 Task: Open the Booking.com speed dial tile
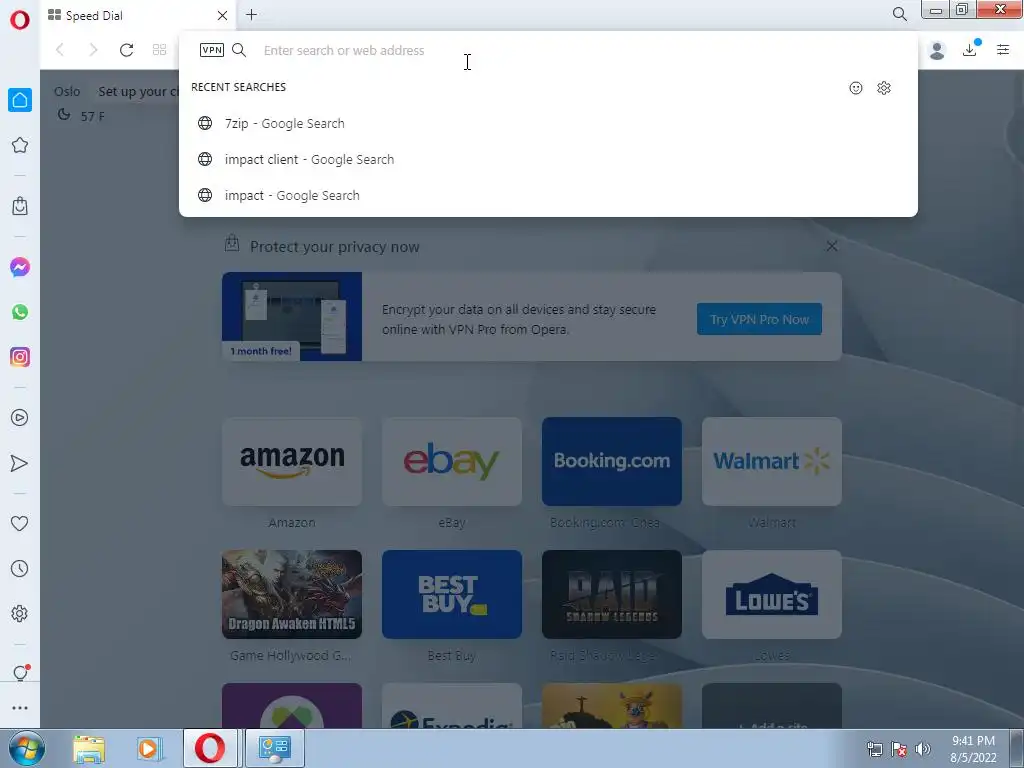[x=612, y=462]
